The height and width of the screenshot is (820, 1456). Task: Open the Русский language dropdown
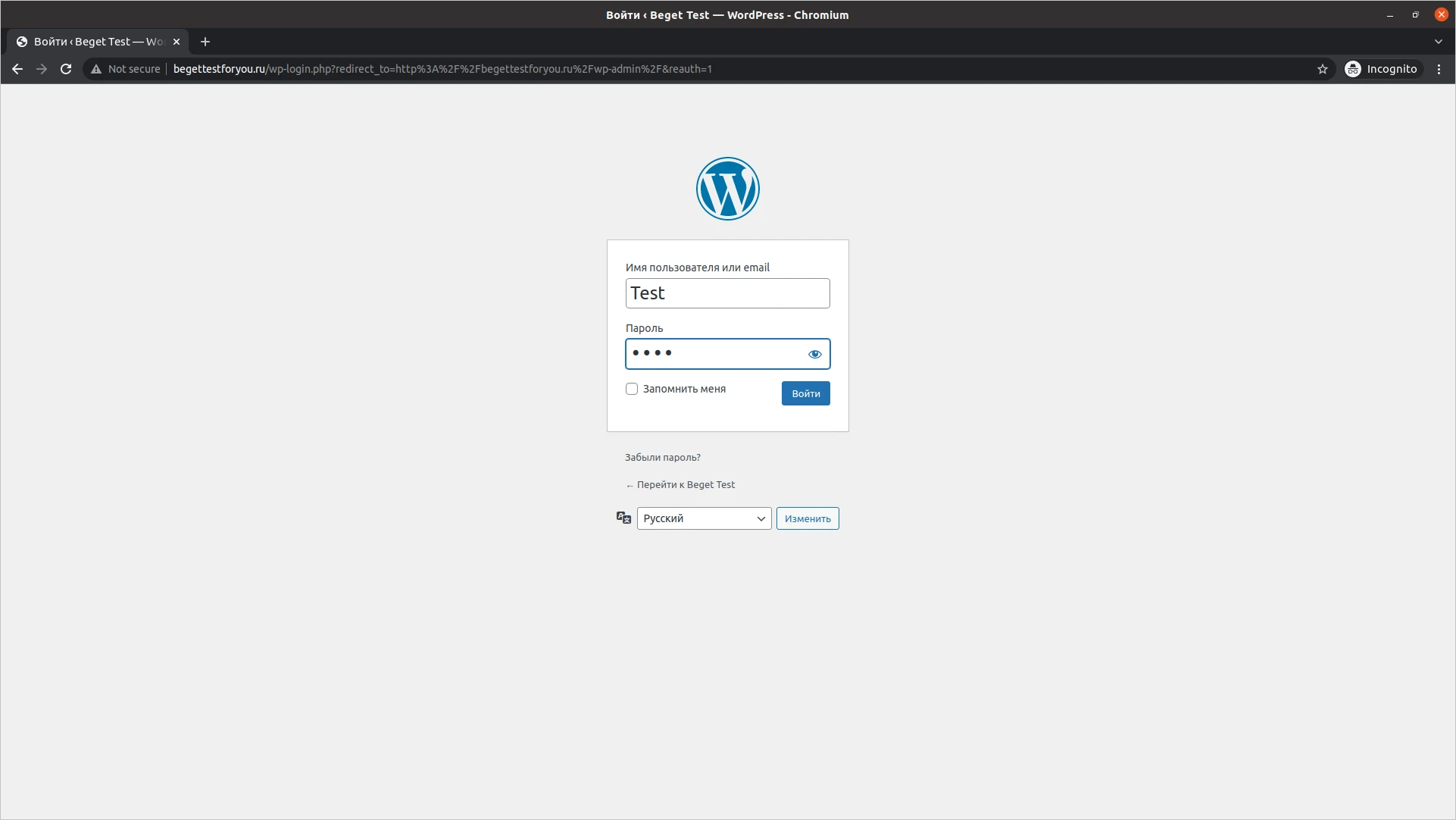[x=704, y=518]
